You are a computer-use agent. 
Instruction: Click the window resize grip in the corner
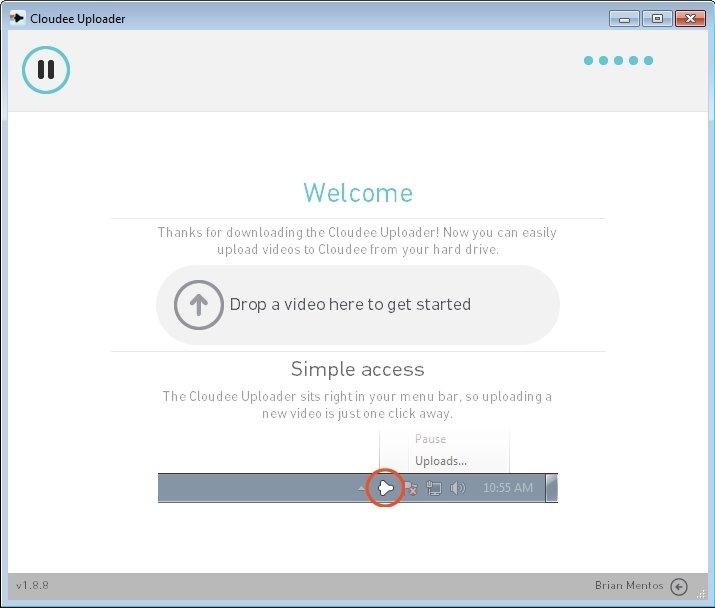coord(701,593)
